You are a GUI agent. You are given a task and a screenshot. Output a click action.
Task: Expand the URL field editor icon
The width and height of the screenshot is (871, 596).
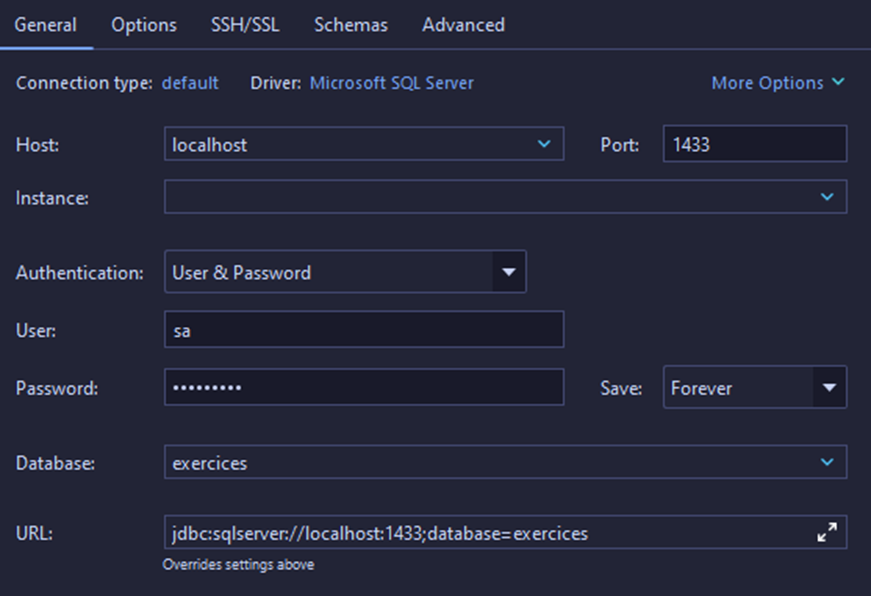pyautogui.click(x=826, y=533)
